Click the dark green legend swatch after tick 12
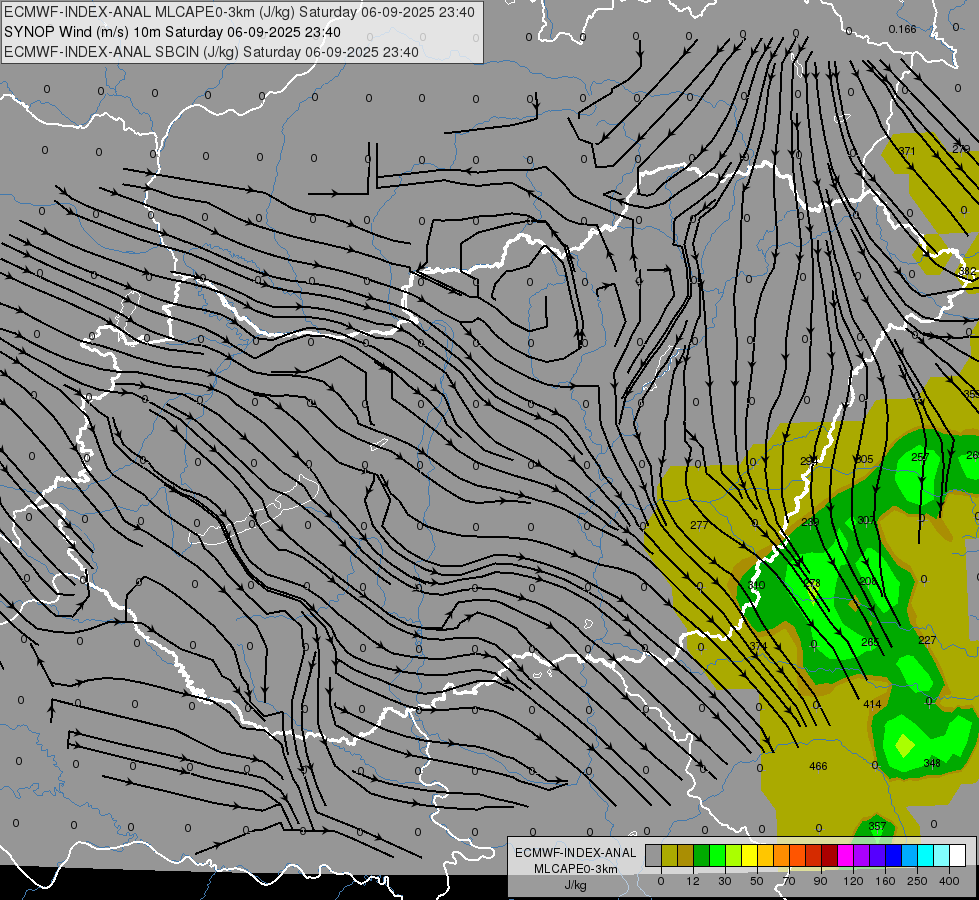This screenshot has width=979, height=900. click(702, 855)
